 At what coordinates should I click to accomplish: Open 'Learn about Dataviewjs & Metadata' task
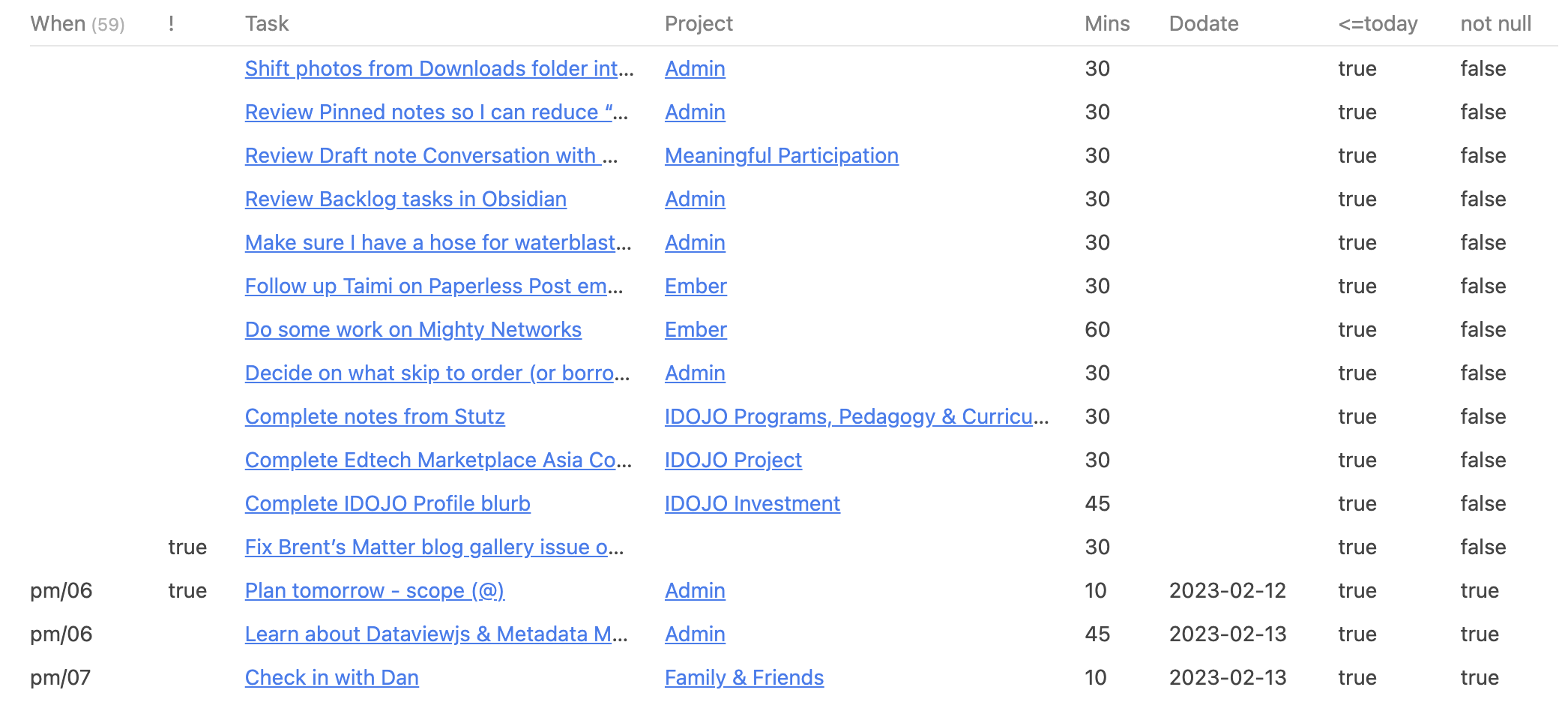pyautogui.click(x=436, y=634)
